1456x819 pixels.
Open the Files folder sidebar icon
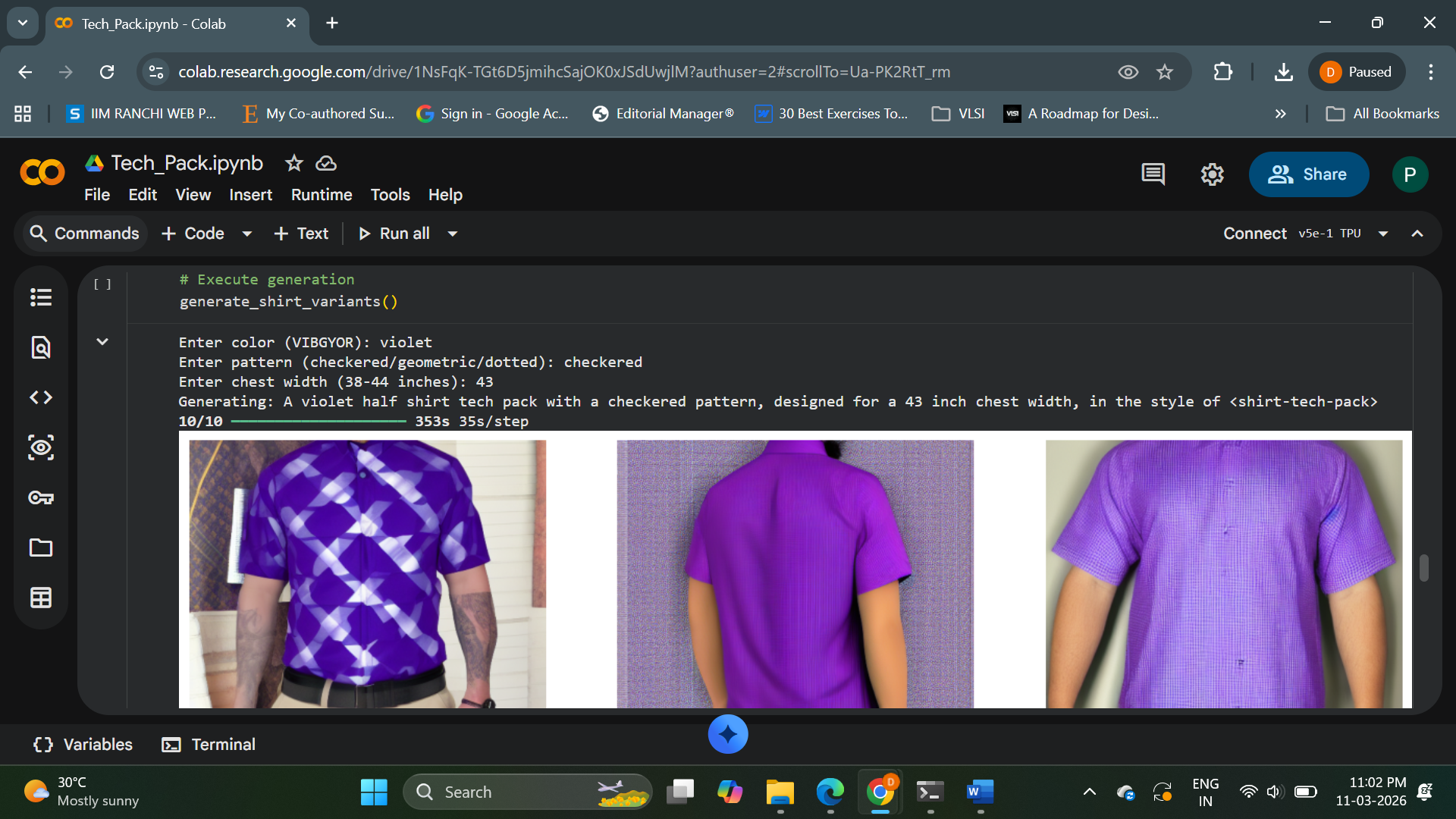pos(41,548)
